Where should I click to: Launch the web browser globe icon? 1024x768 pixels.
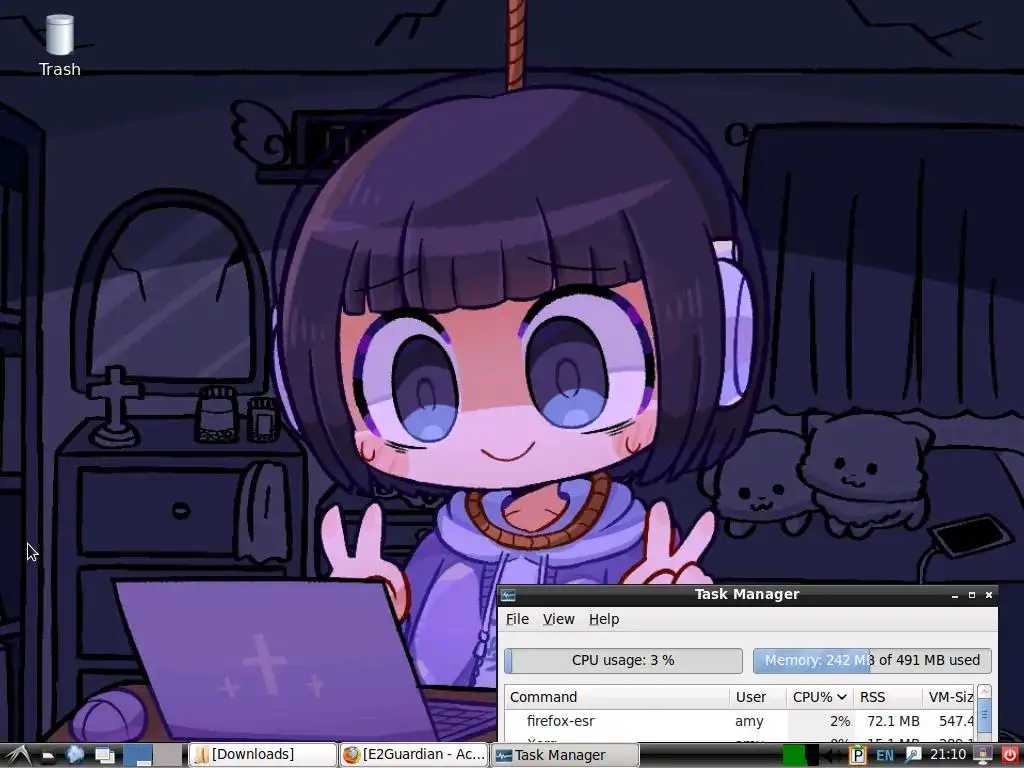74,755
